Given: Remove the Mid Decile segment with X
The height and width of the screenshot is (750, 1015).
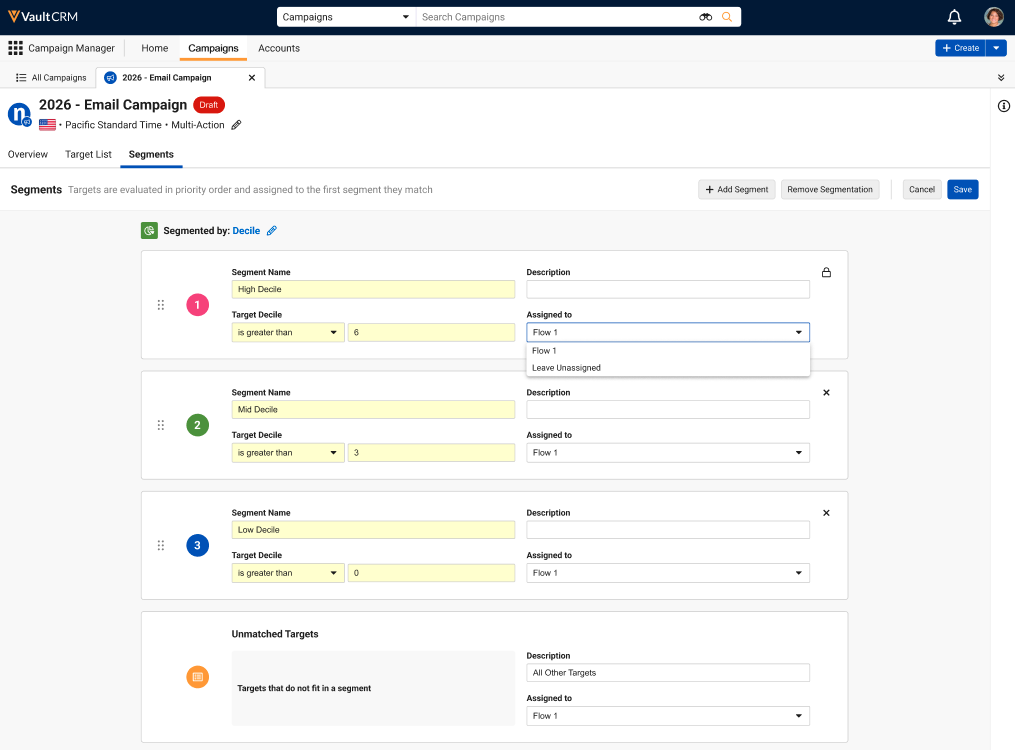Looking at the screenshot, I should [x=826, y=393].
